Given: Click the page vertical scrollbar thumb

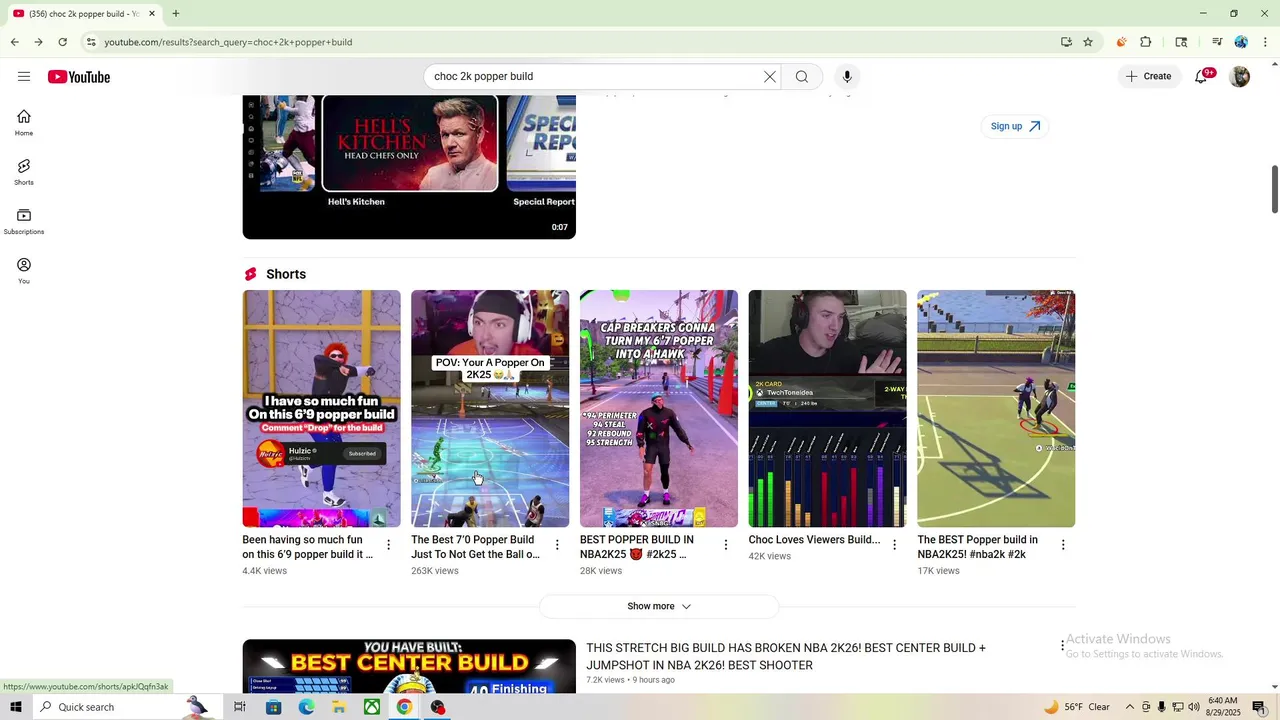Looking at the screenshot, I should click(1275, 189).
